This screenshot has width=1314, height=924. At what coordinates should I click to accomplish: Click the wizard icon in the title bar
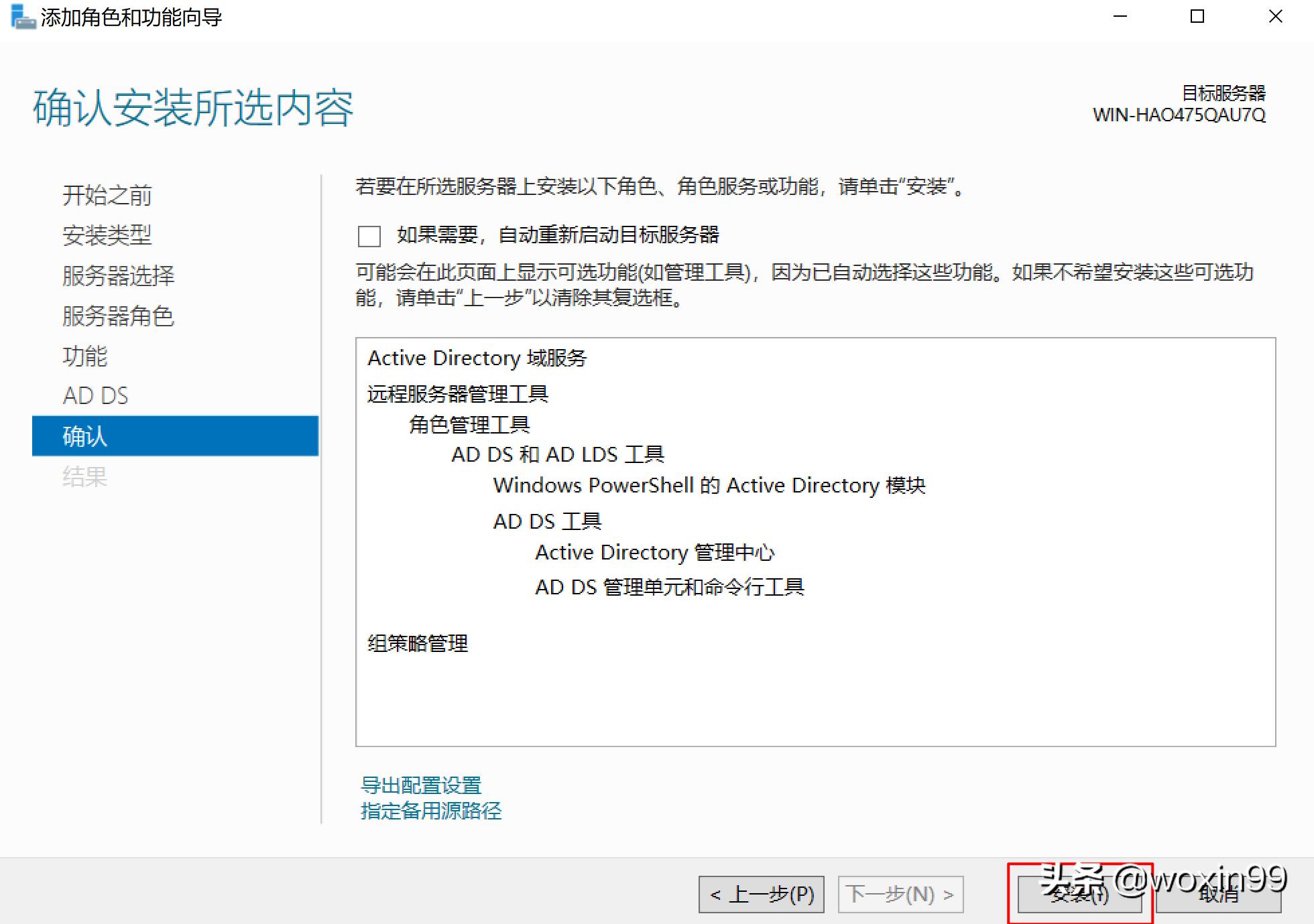(21, 17)
